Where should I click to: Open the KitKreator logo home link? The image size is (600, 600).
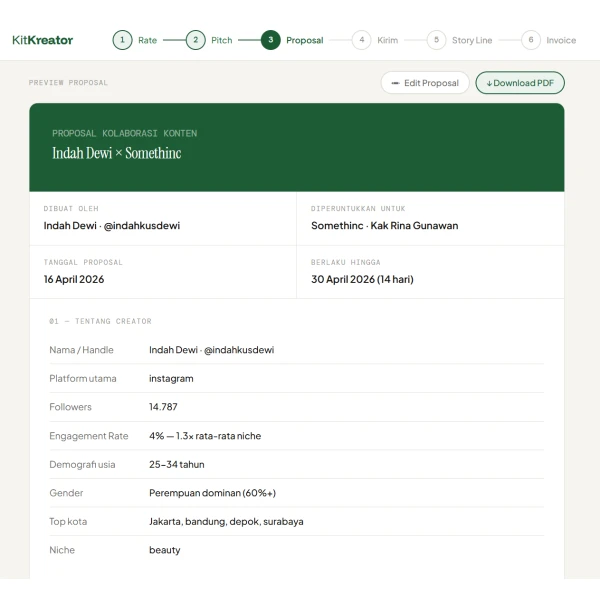tap(42, 40)
